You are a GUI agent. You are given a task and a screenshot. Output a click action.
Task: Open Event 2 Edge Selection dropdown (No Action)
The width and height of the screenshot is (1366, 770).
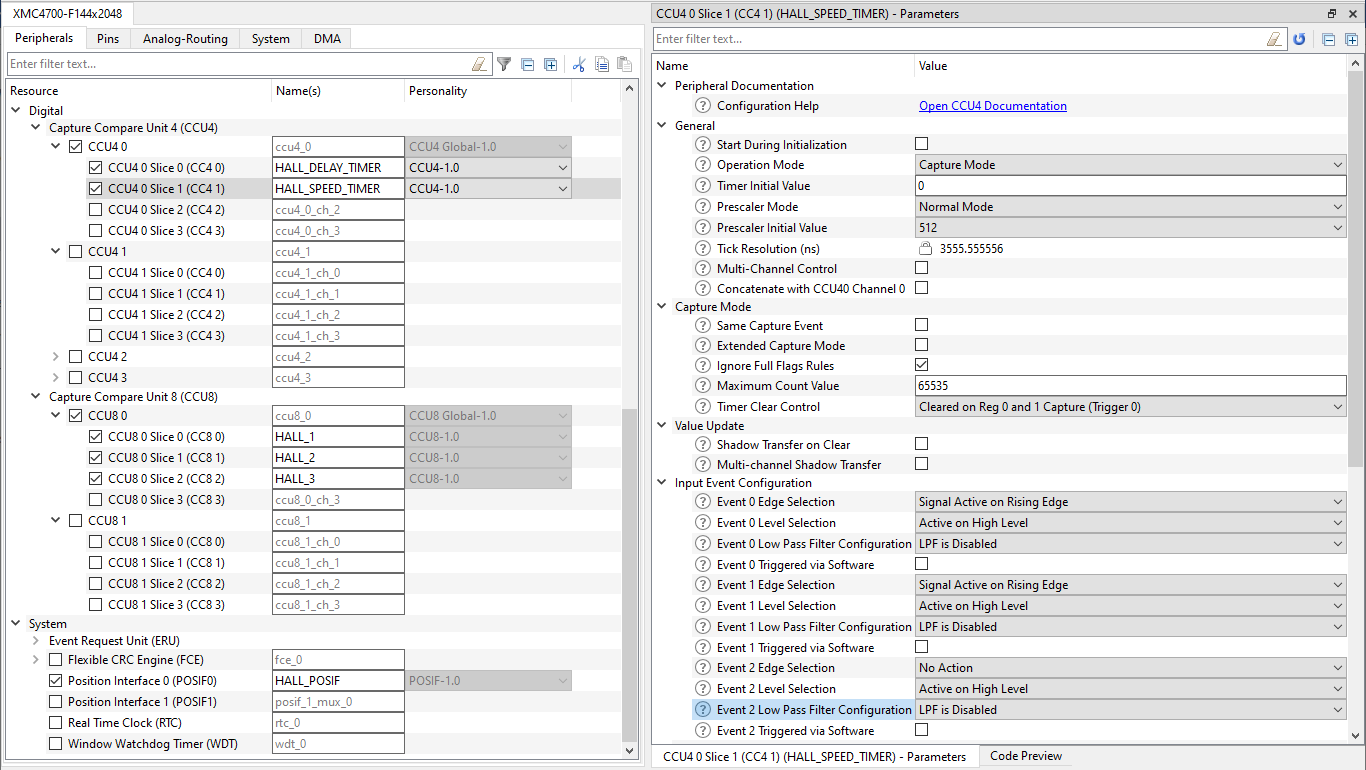pos(1131,668)
